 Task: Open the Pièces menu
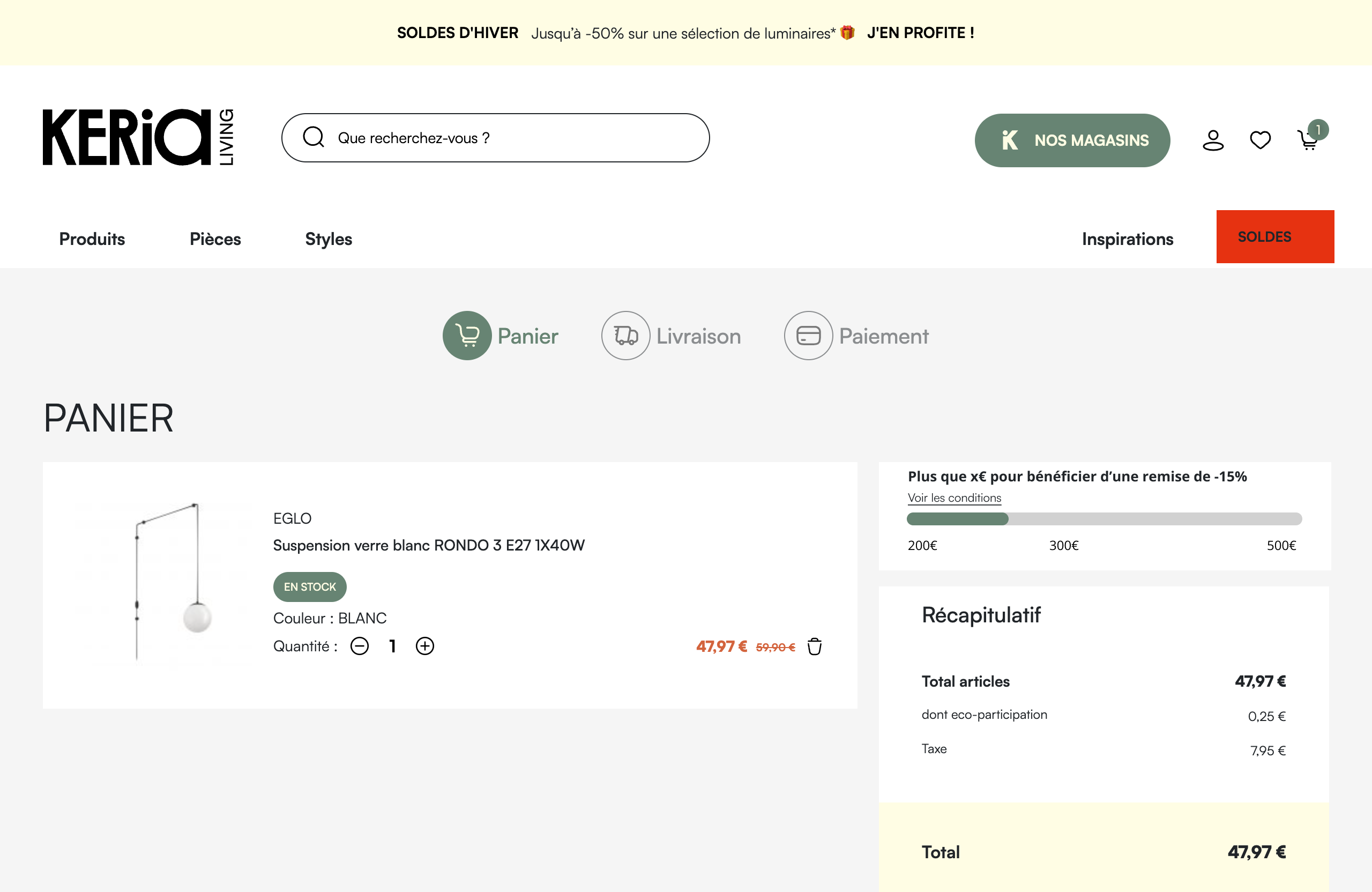[215, 239]
